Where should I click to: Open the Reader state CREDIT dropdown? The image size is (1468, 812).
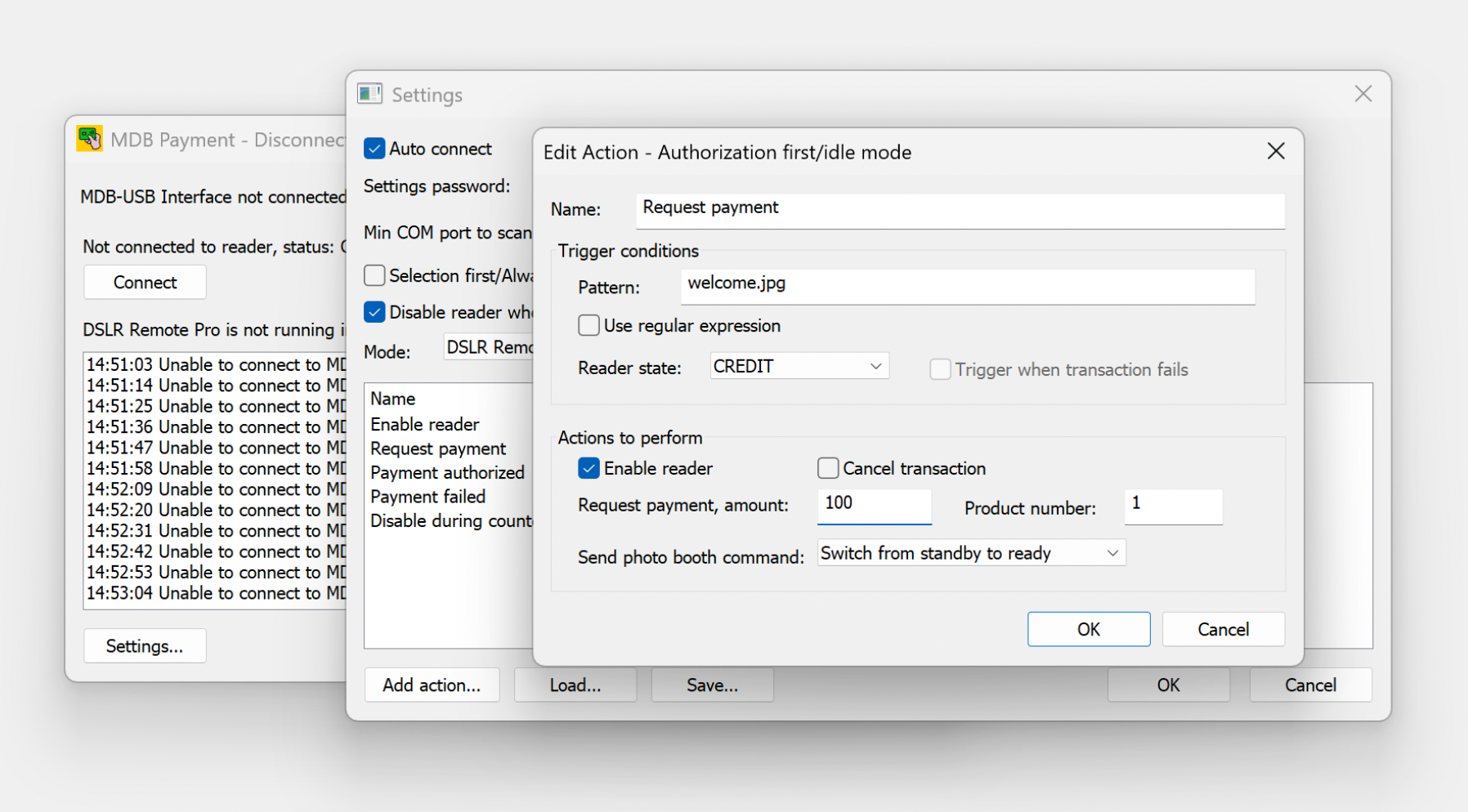tap(799, 366)
